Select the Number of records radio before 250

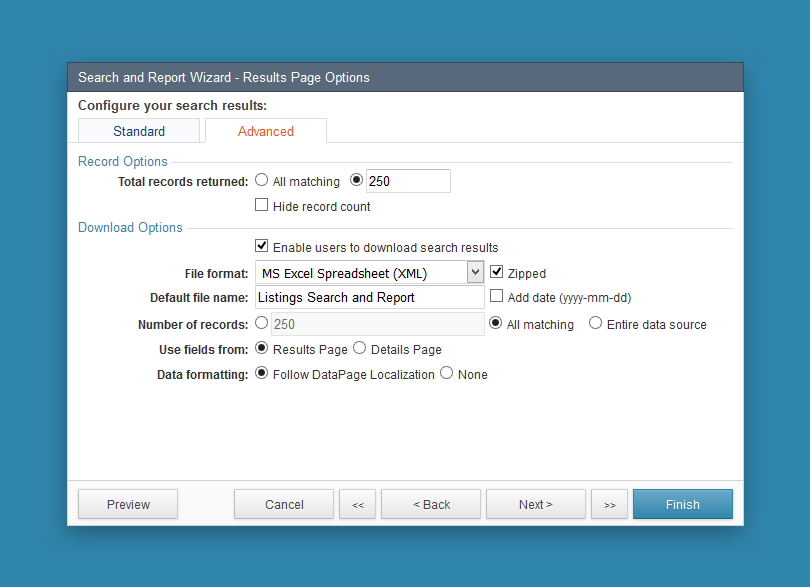coord(261,322)
